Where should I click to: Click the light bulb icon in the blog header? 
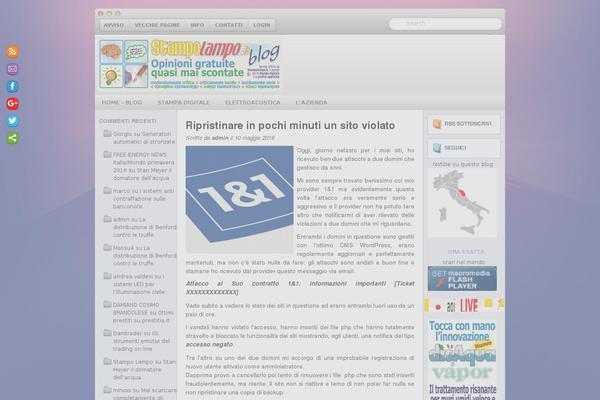[x=111, y=76]
